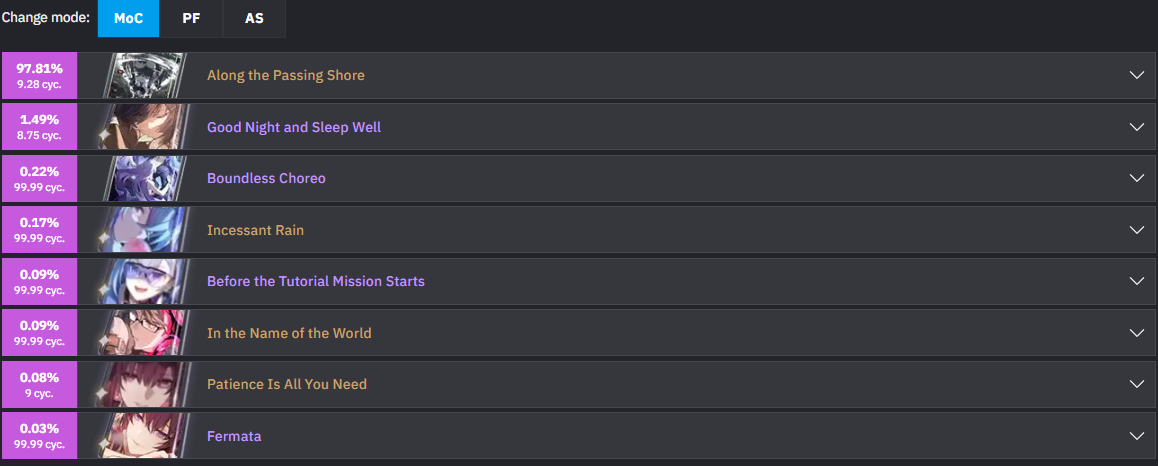
Task: Click the Boundless Choreo light cone image
Action: pyautogui.click(x=144, y=178)
